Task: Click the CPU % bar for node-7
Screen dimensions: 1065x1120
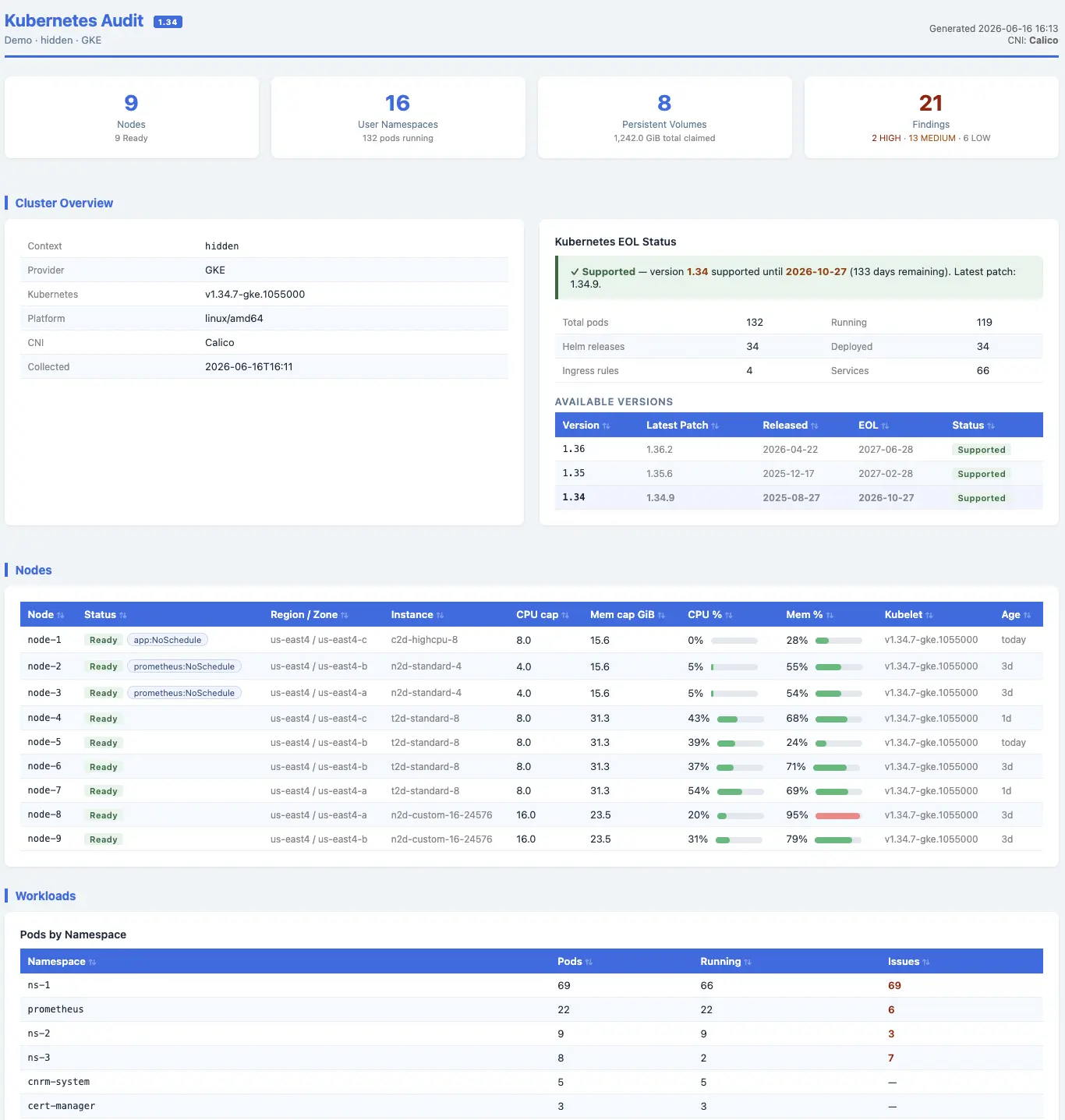Action: tap(740, 791)
